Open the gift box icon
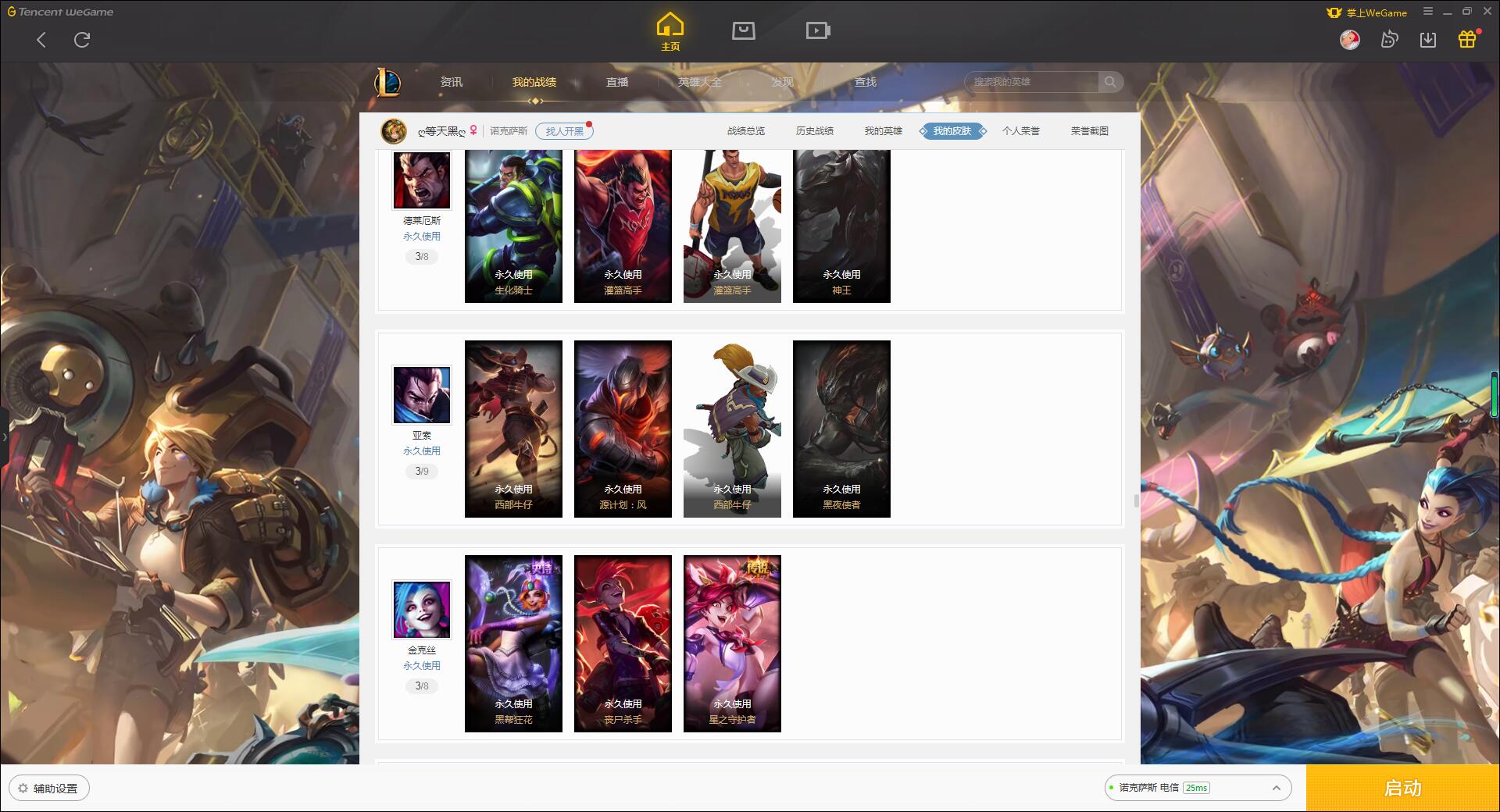1500x812 pixels. pos(1467,39)
